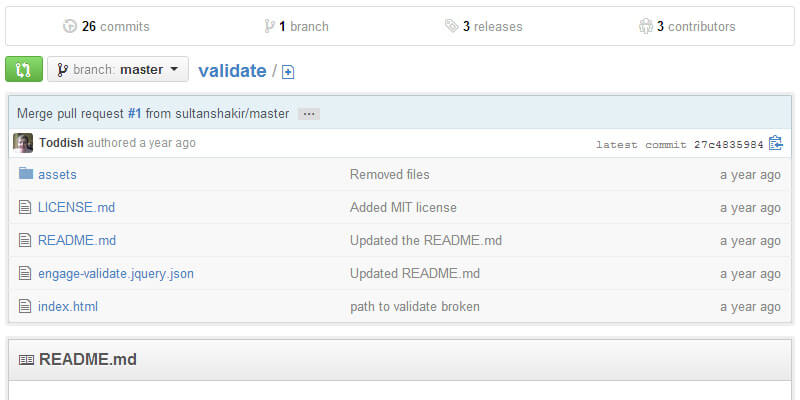Open Toddish's author profile link
This screenshot has height=400, width=800.
point(61,143)
